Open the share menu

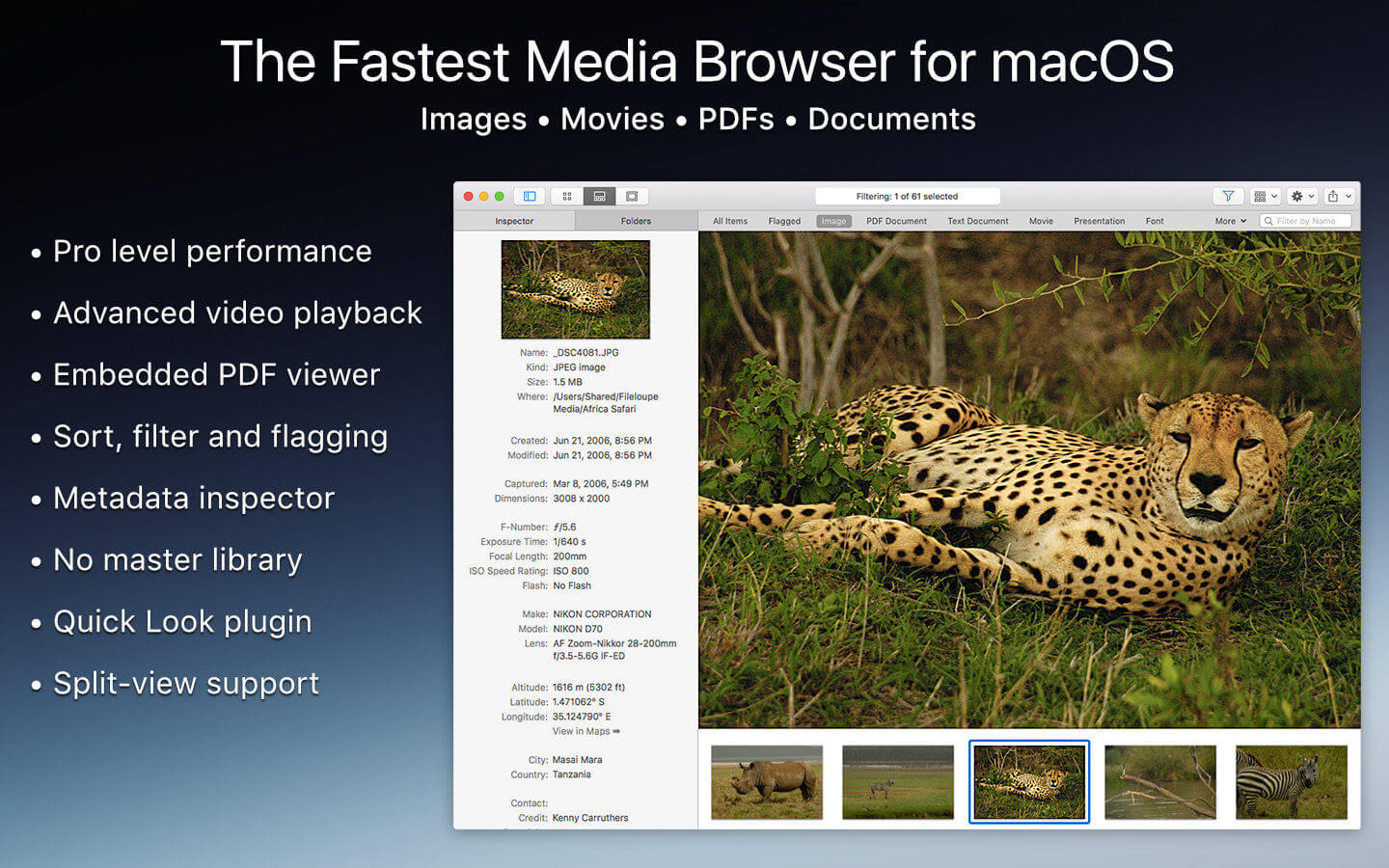click(1335, 196)
